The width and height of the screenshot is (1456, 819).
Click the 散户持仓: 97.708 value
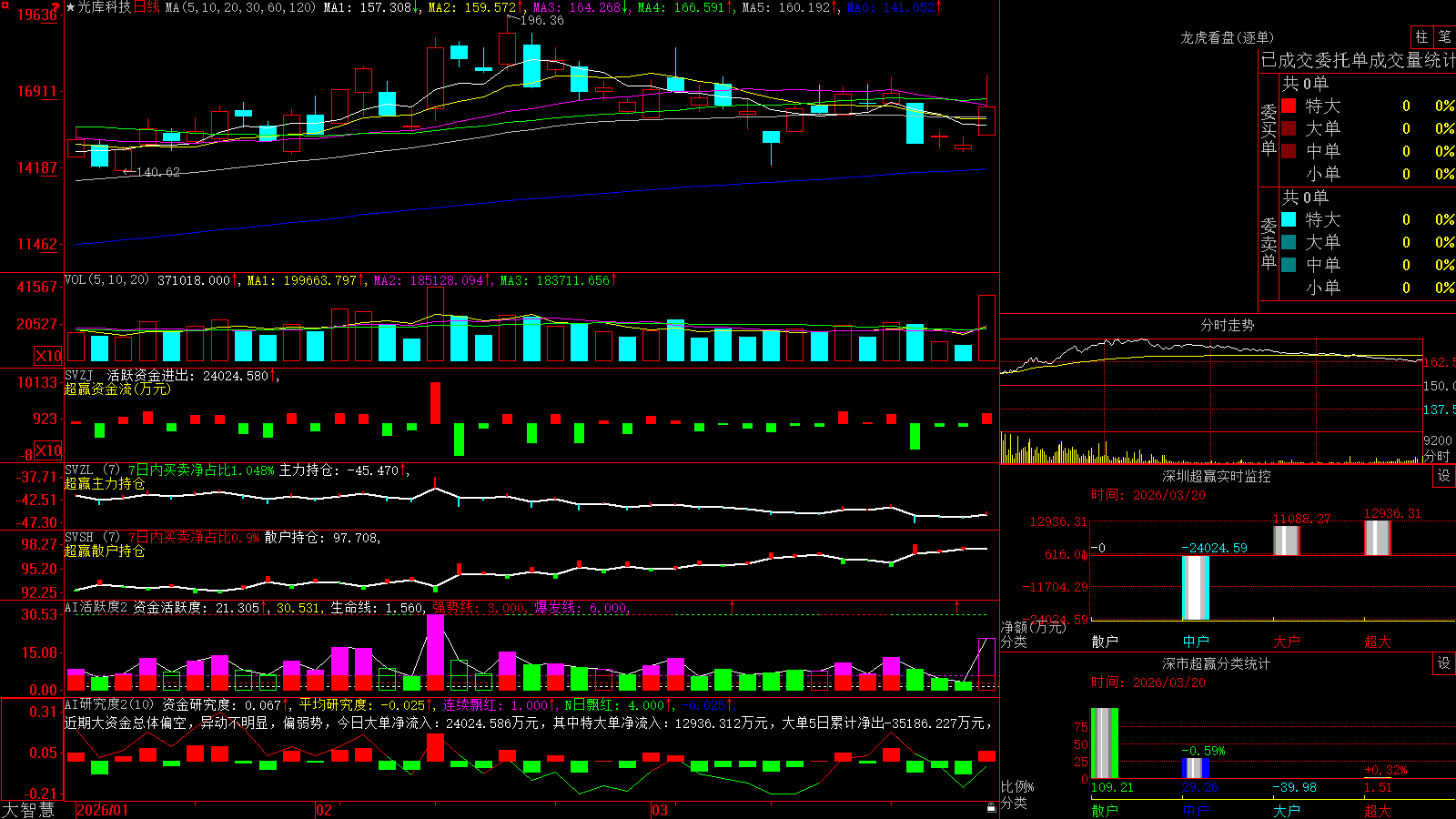click(x=321, y=538)
